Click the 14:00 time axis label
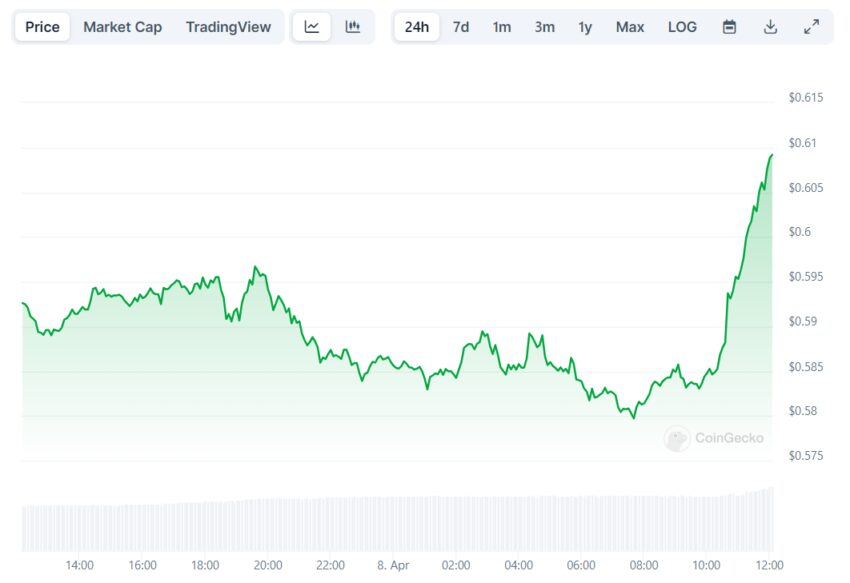Screen dimensions: 850x583 80,565
